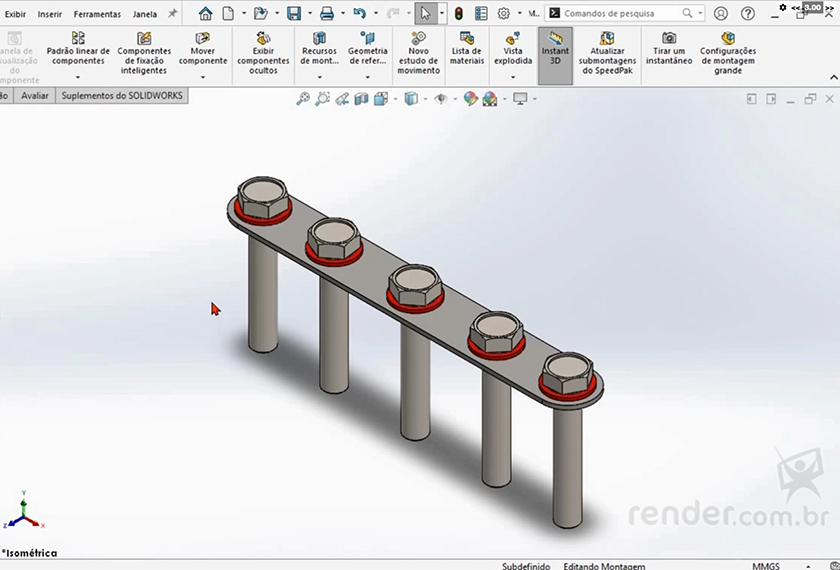Toggle the pin icon beside Janela menu

172,14
